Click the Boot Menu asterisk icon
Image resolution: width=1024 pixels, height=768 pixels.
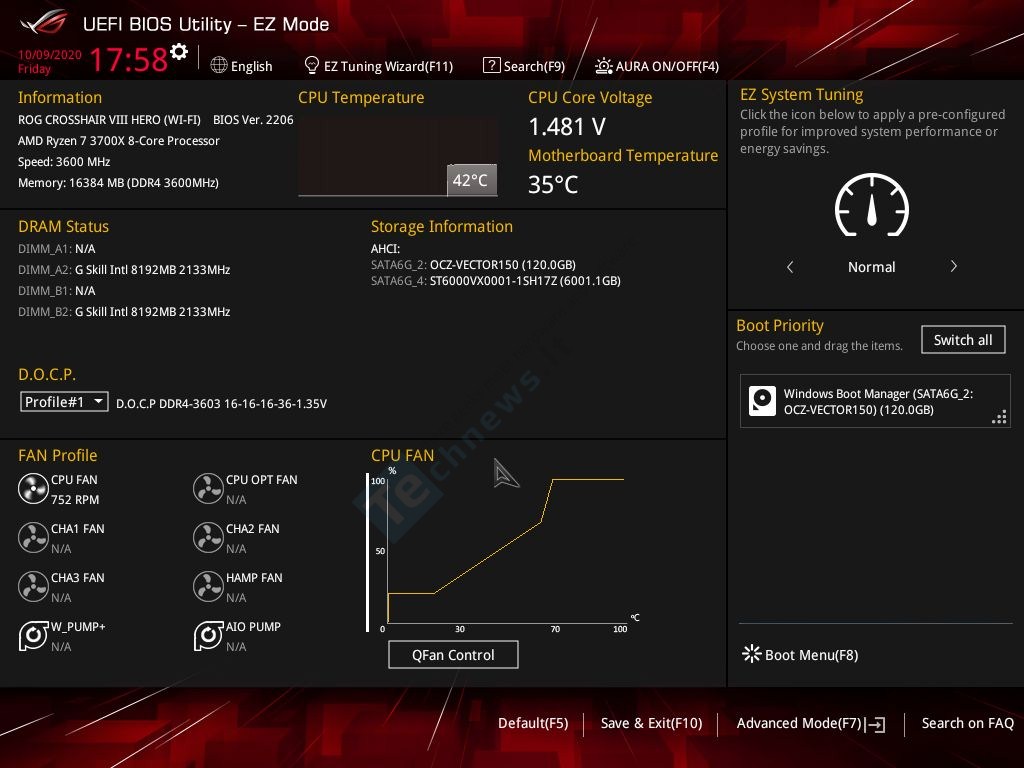point(752,654)
